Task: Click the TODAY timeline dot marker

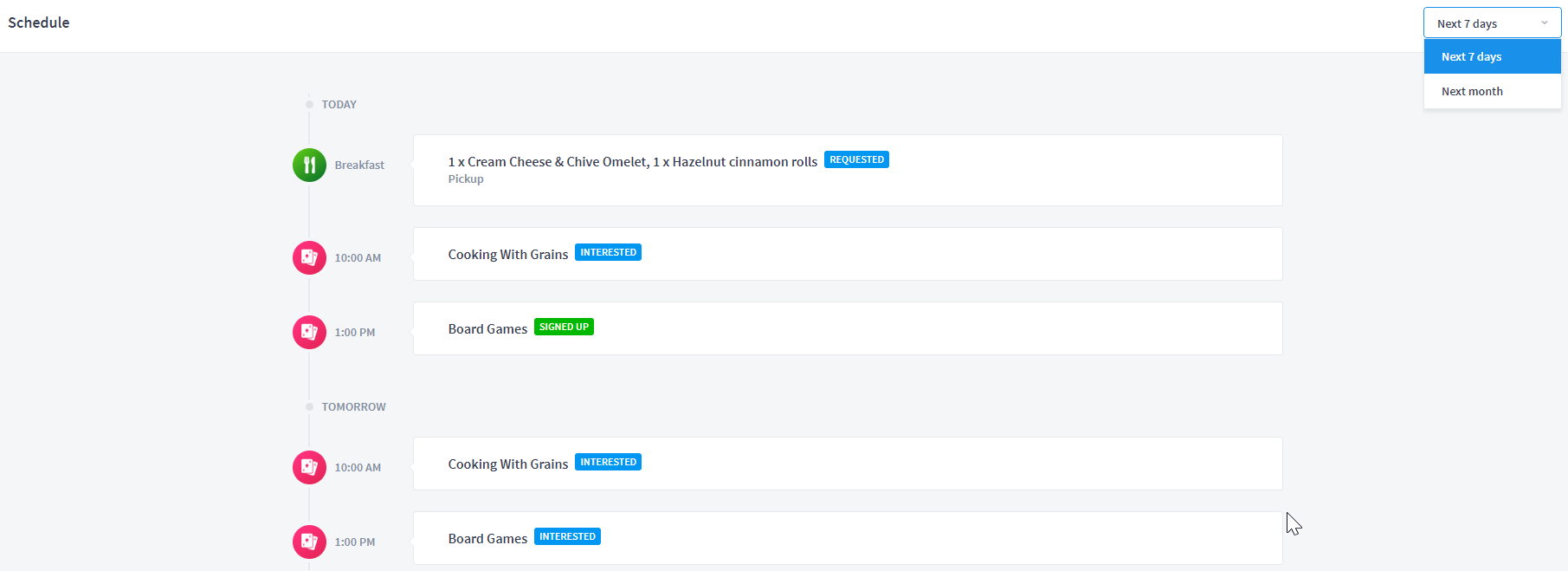Action: click(309, 104)
